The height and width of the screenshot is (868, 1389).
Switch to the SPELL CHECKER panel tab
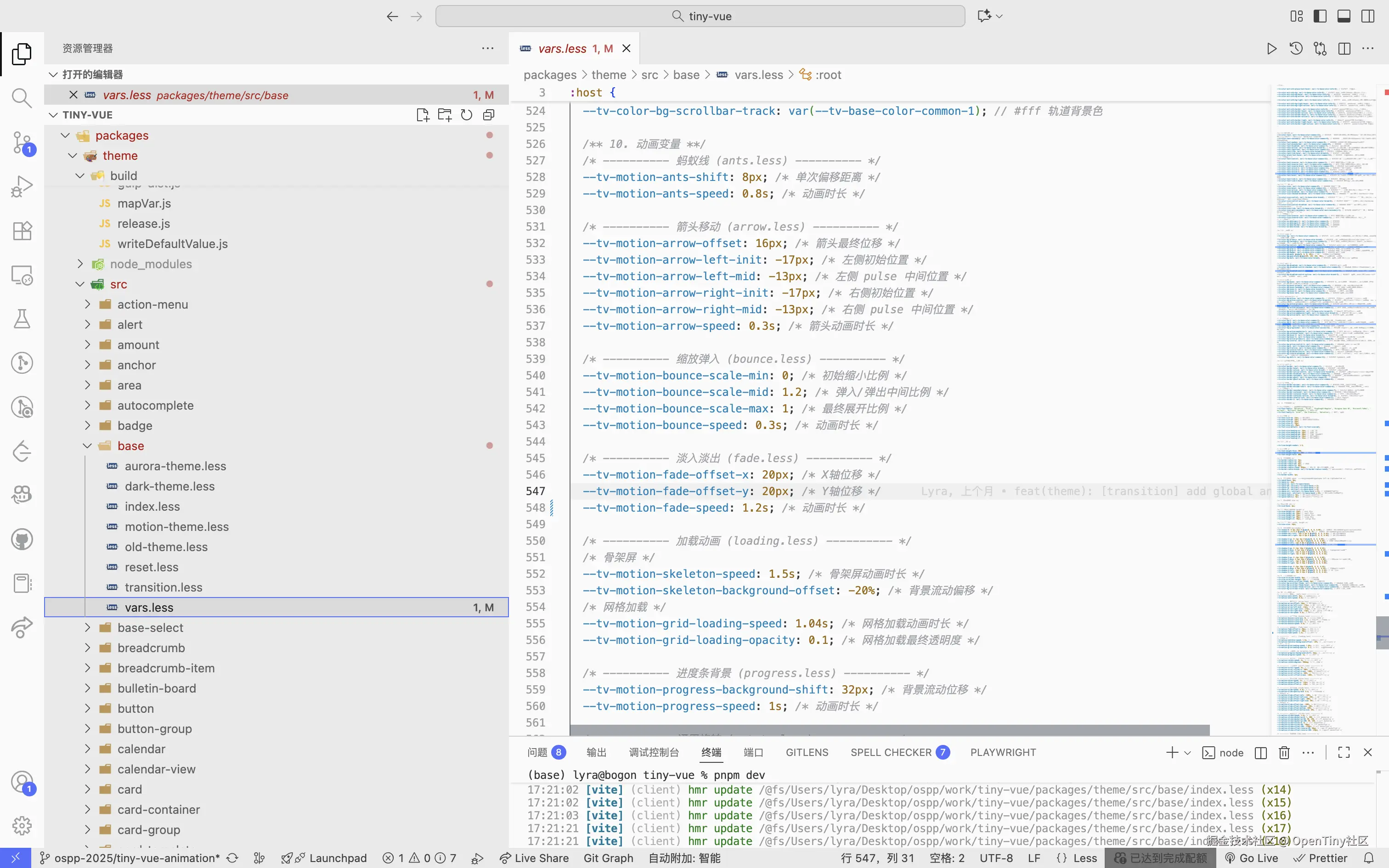coord(891,753)
